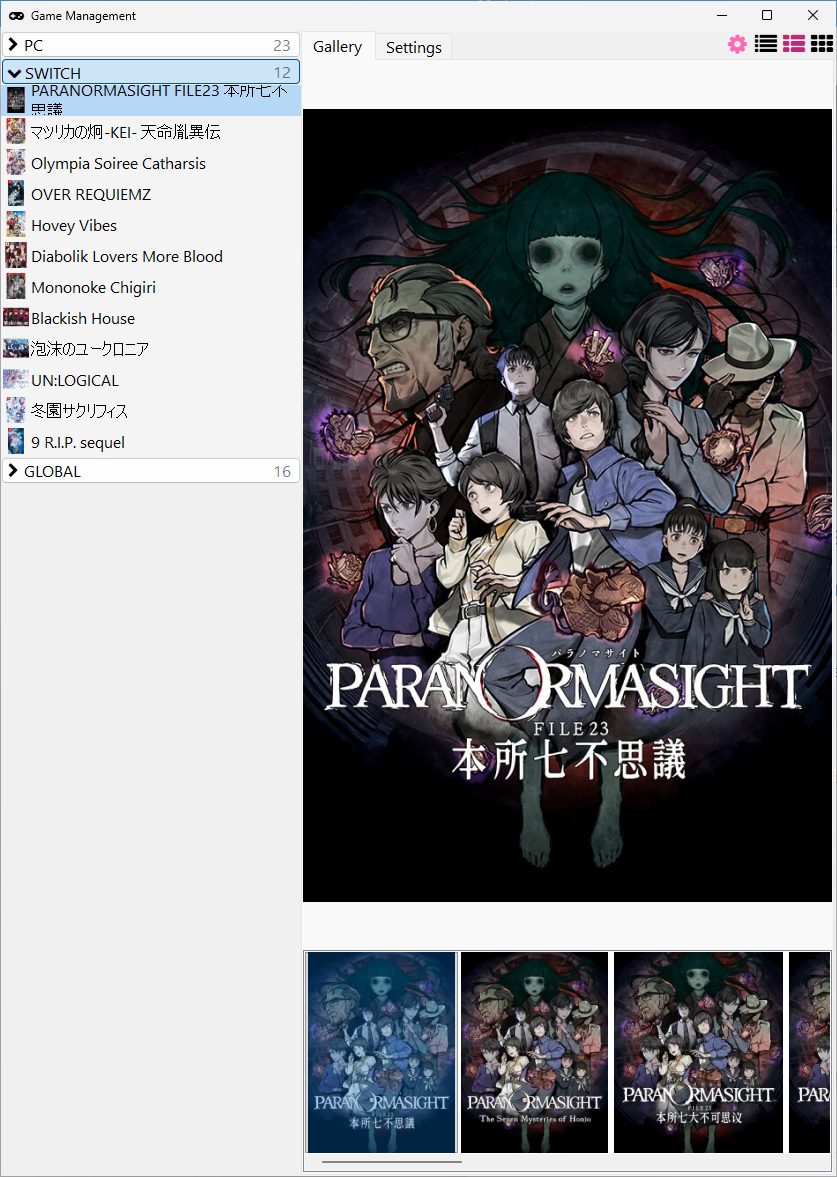Open the pink gear settings icon
Screen dimensions: 837x1177
(737, 45)
